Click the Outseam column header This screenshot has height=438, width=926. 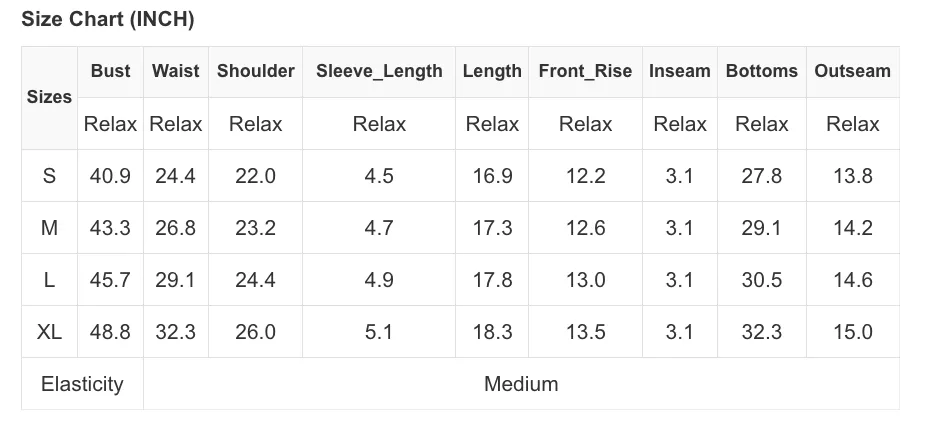[x=852, y=71]
